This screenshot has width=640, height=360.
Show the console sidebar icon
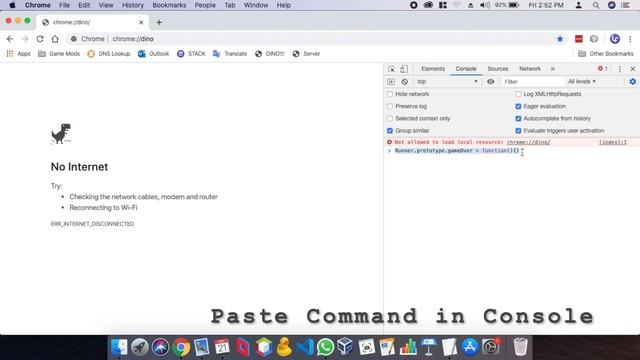[391, 82]
